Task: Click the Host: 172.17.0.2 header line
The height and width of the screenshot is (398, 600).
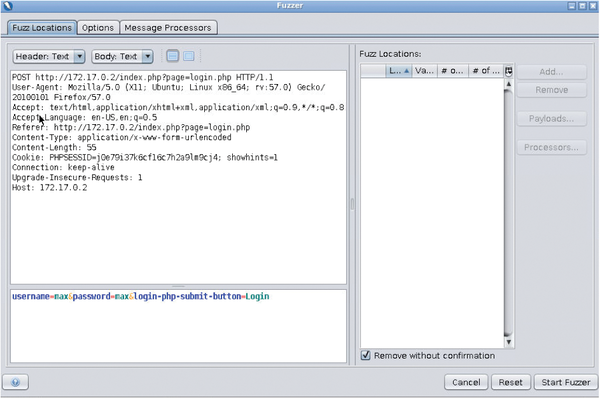Action: pos(49,188)
